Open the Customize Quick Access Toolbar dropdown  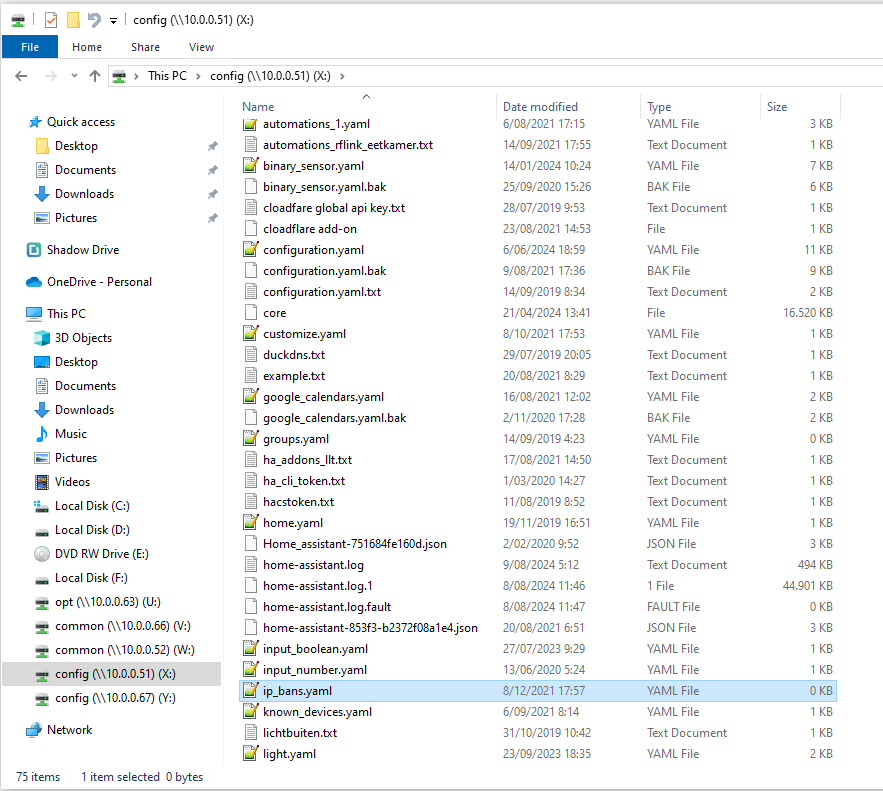pyautogui.click(x=113, y=21)
